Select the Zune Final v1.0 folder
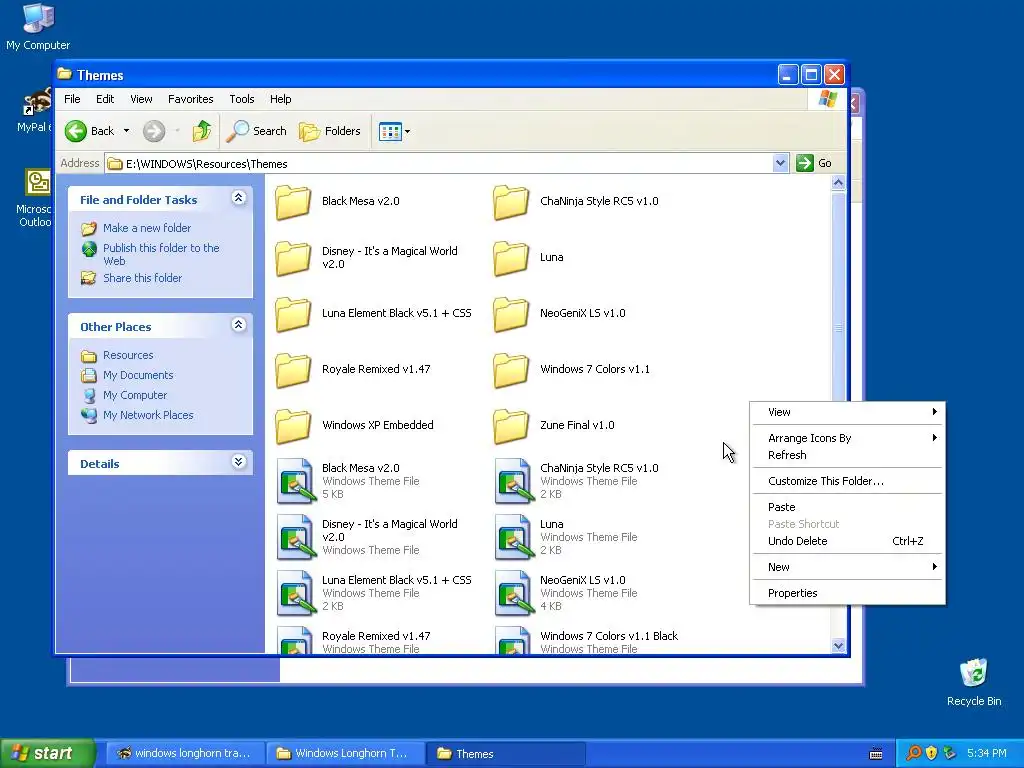The width and height of the screenshot is (1024, 768). point(511,426)
